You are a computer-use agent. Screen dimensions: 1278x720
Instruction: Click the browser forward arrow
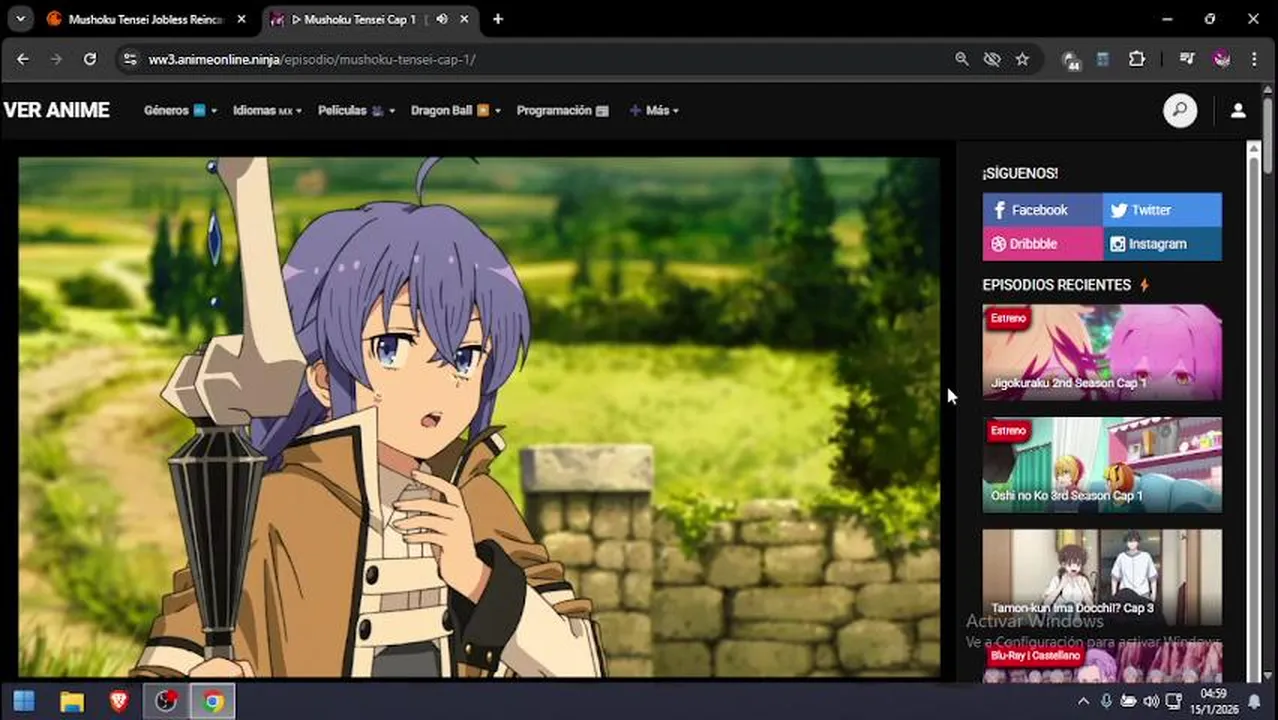click(56, 59)
